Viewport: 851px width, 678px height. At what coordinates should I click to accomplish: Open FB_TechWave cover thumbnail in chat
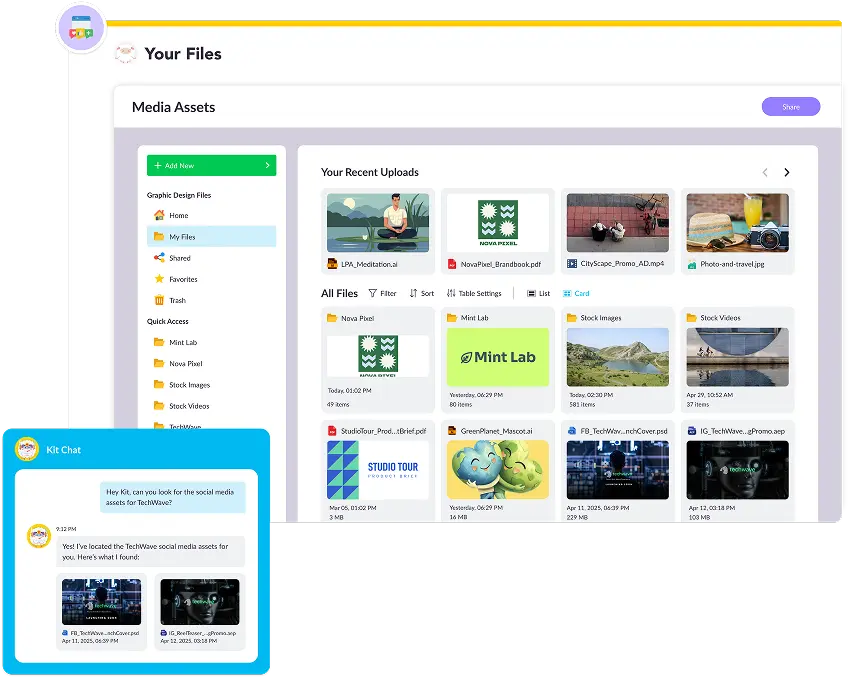point(101,602)
